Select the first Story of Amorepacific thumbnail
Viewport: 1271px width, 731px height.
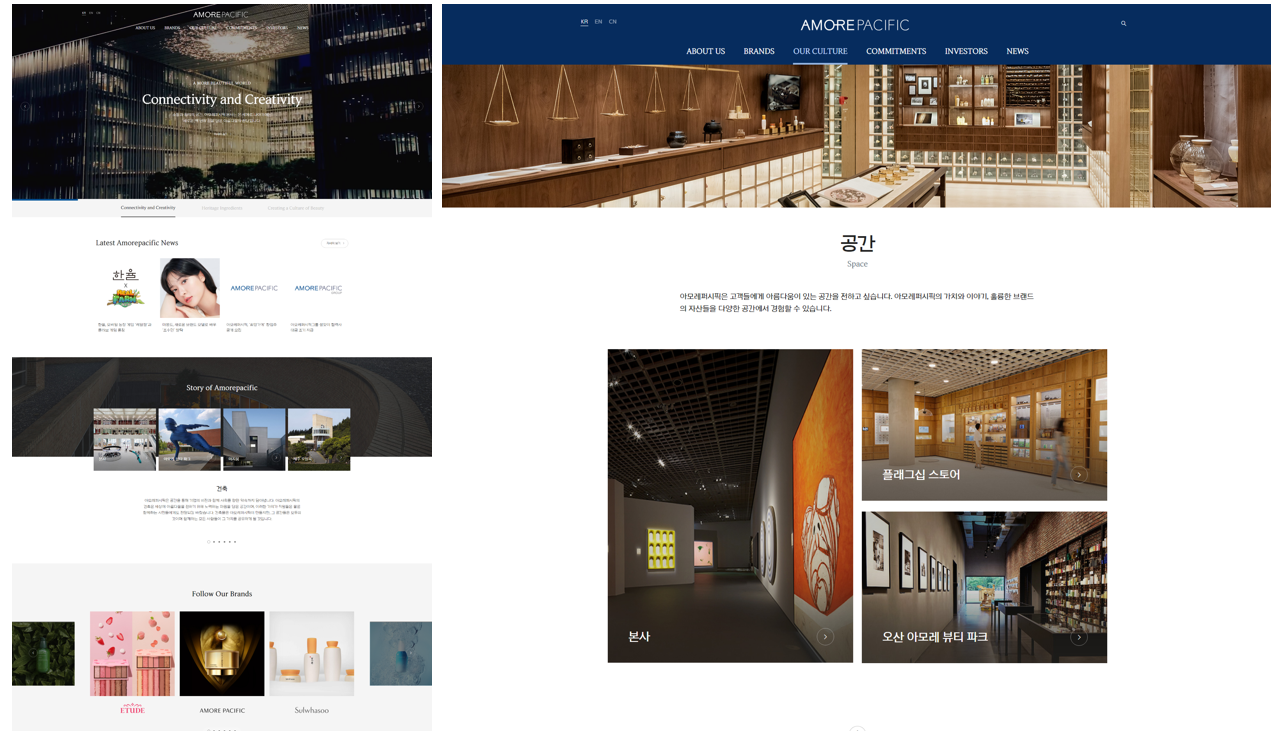coord(125,439)
